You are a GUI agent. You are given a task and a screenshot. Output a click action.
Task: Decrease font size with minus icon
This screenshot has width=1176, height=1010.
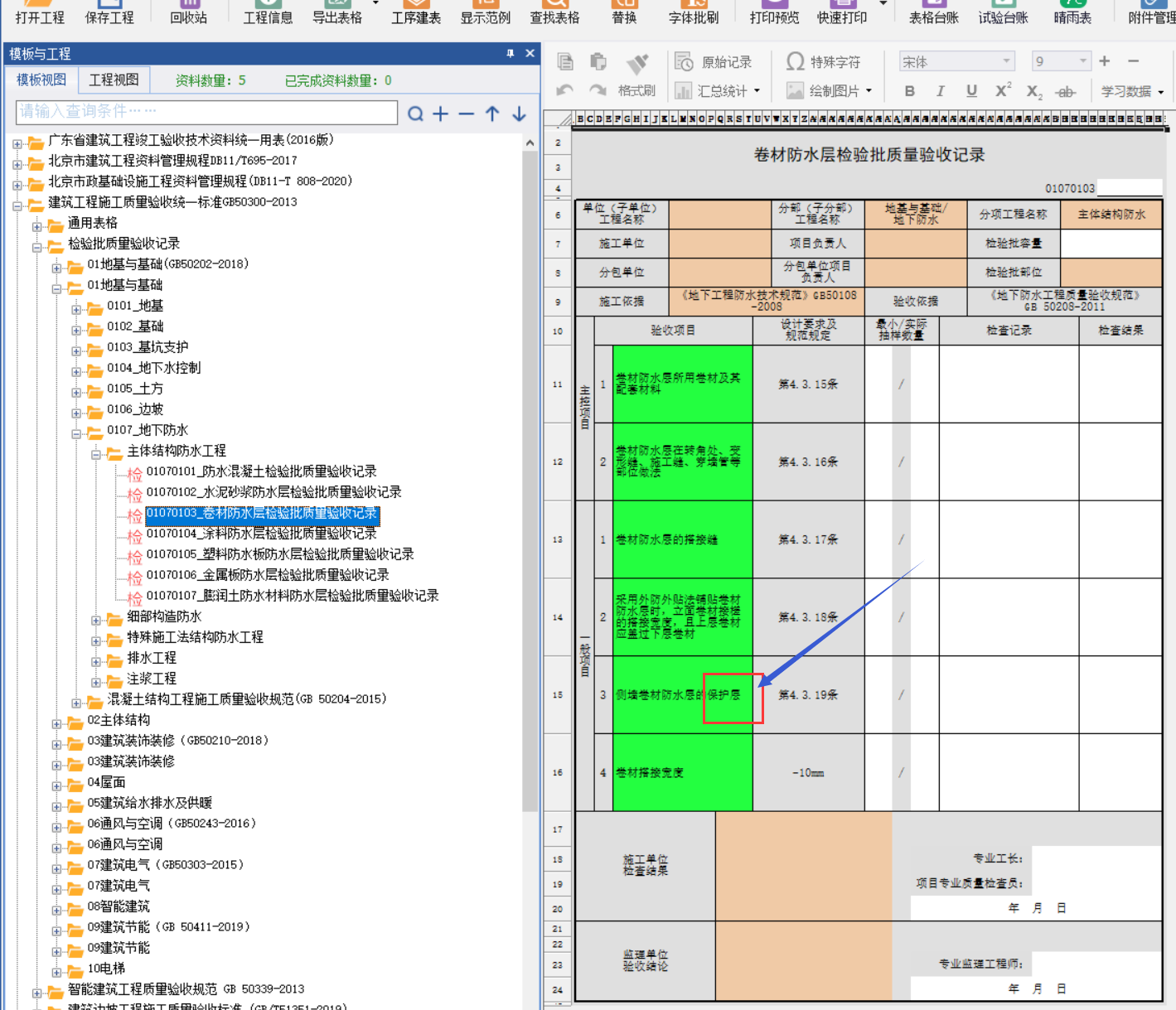1134,61
